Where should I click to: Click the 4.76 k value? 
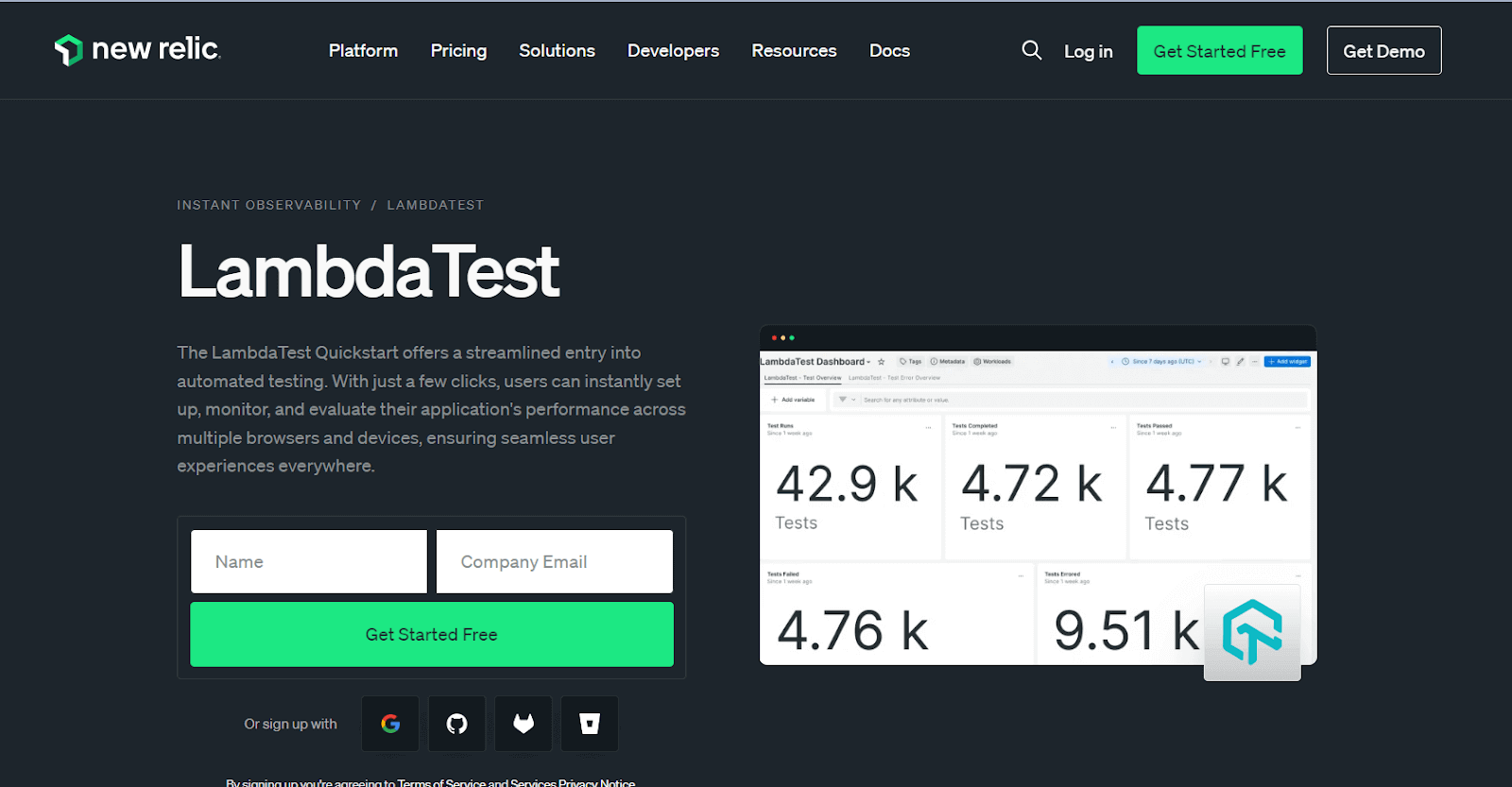pyautogui.click(x=852, y=631)
